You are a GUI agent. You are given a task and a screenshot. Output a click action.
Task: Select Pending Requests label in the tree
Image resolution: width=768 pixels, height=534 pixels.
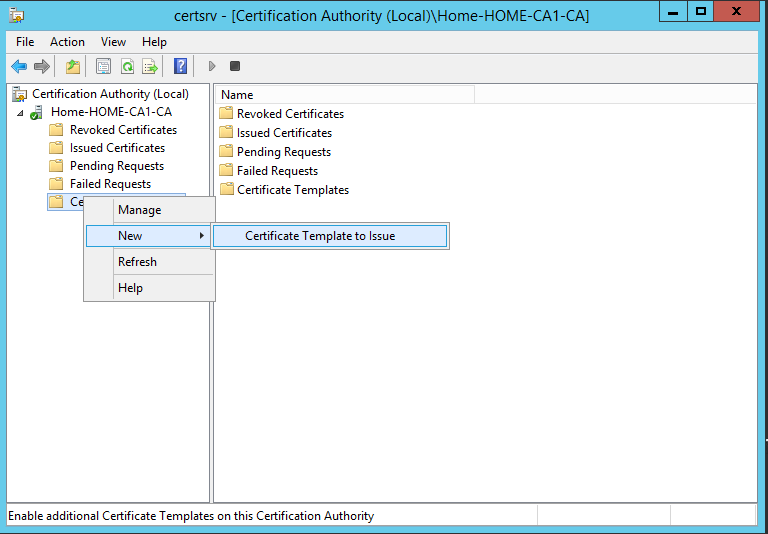tap(117, 166)
